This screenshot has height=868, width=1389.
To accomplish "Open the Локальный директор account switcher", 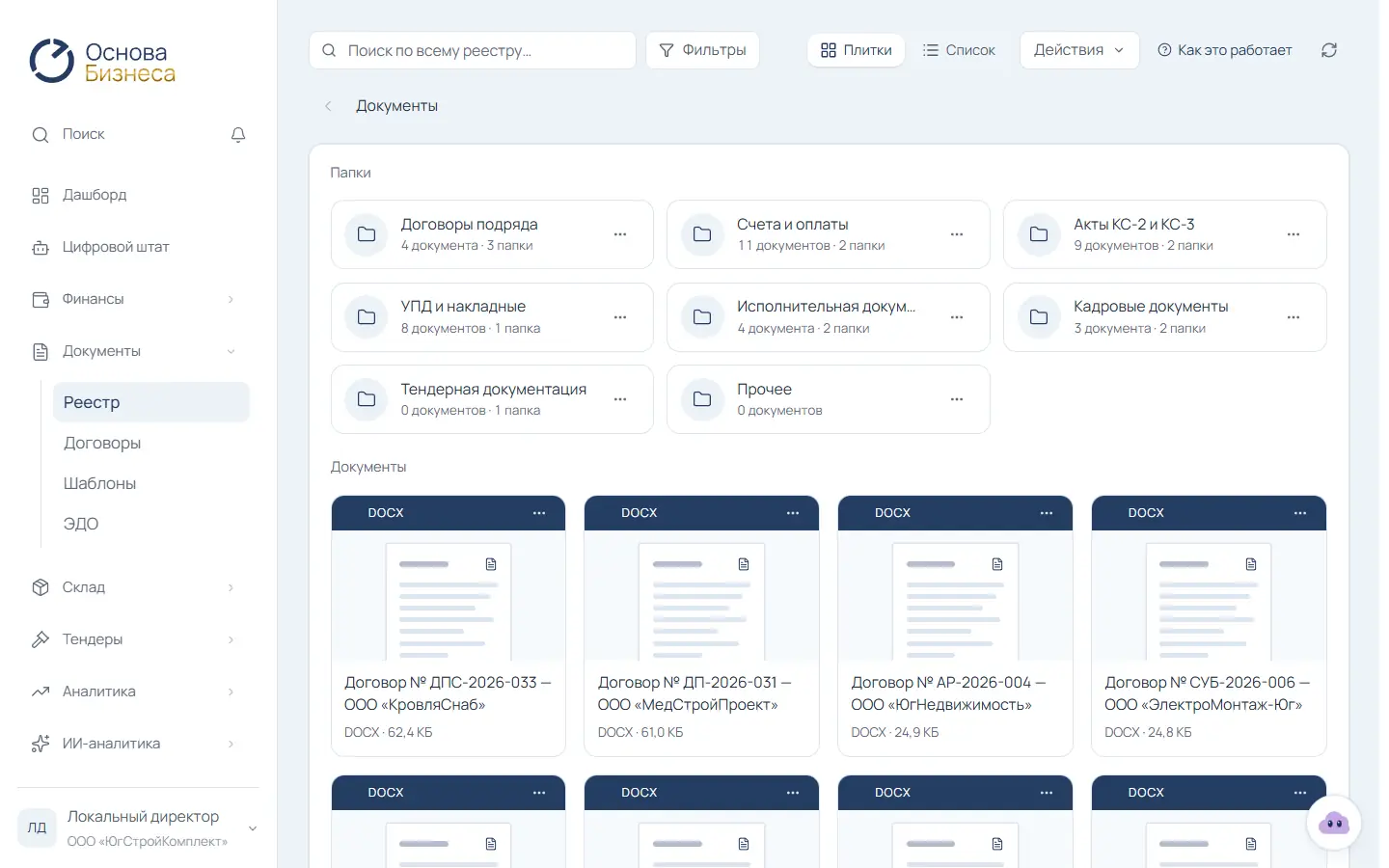I will coord(138,827).
